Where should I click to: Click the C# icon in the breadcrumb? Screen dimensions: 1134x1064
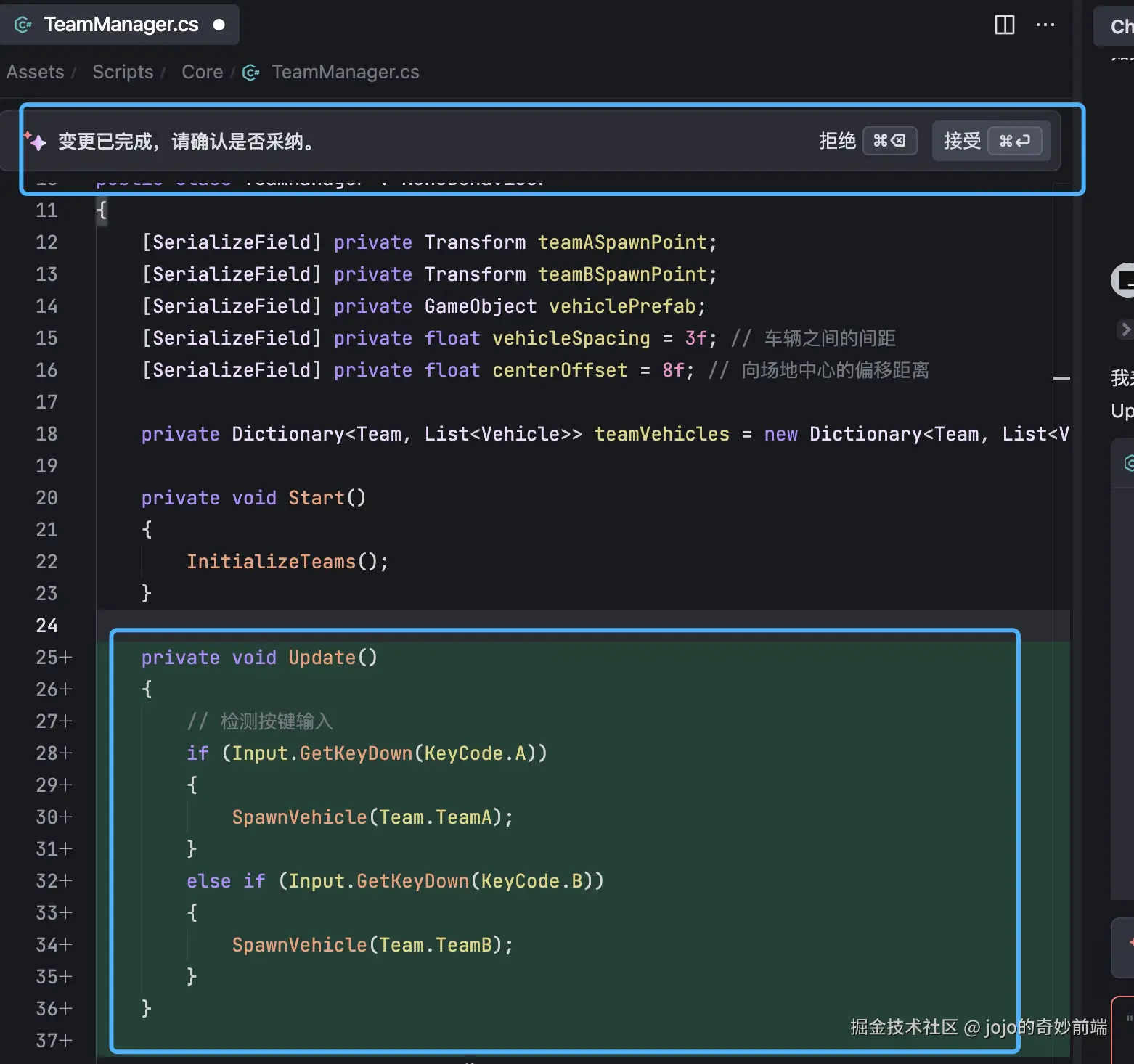251,73
